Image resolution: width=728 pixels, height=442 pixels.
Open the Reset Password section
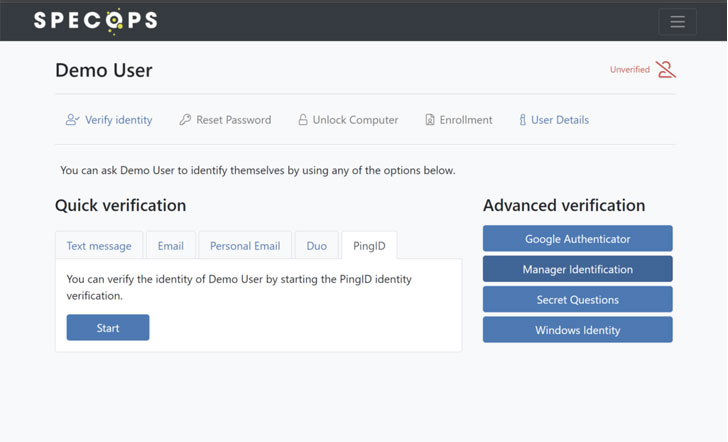point(233,120)
